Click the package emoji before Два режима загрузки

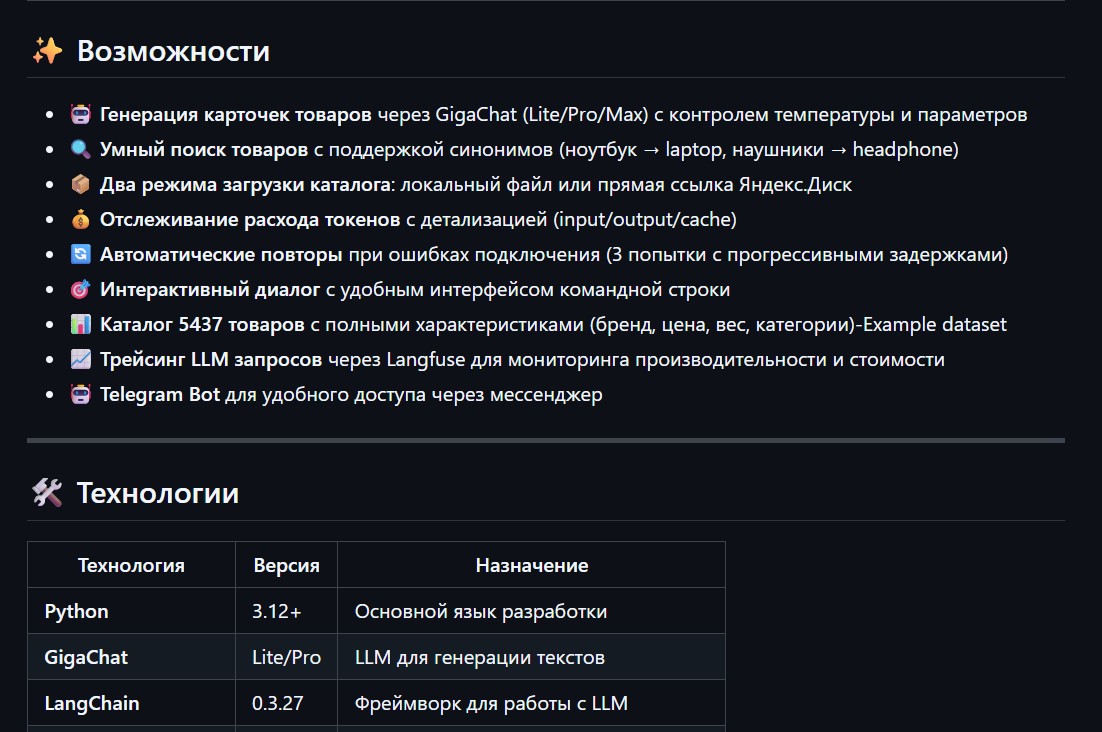(81, 185)
